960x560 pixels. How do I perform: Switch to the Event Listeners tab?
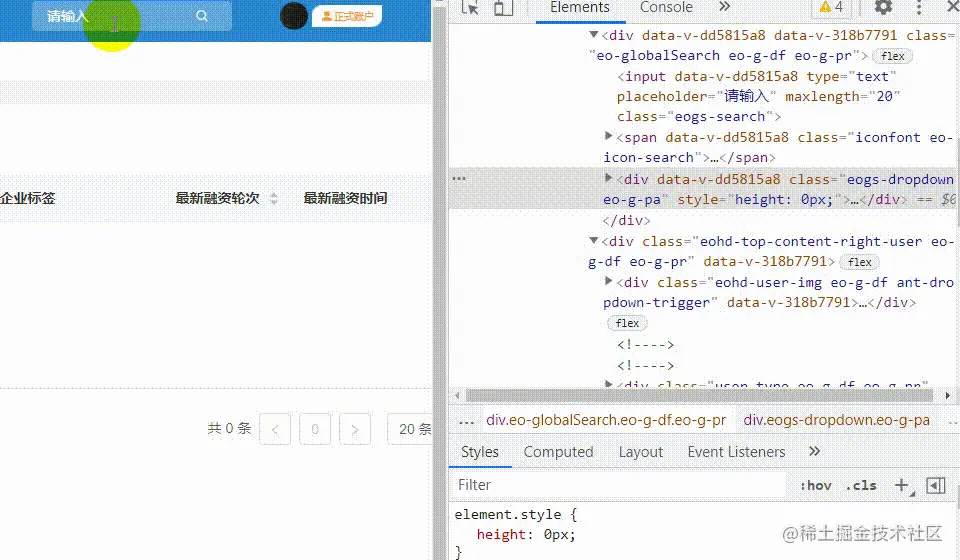pos(737,452)
